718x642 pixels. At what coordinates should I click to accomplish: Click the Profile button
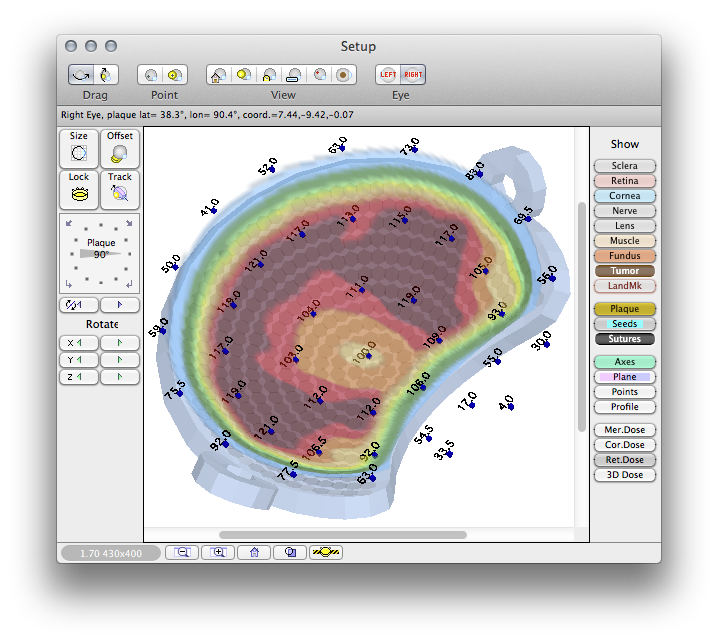(624, 407)
